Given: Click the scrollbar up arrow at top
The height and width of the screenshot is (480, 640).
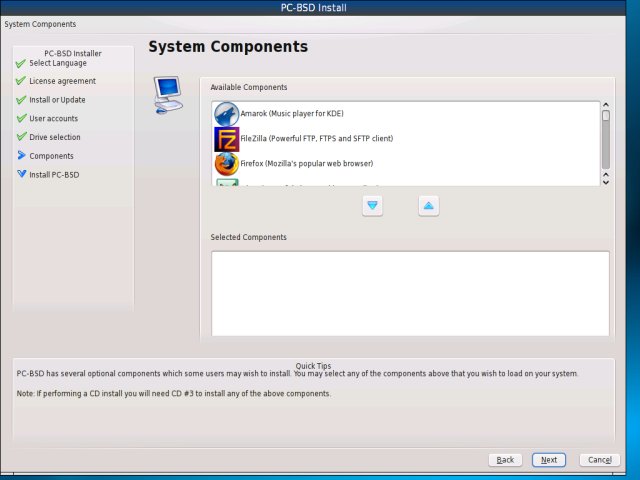Looking at the screenshot, I should coord(606,105).
